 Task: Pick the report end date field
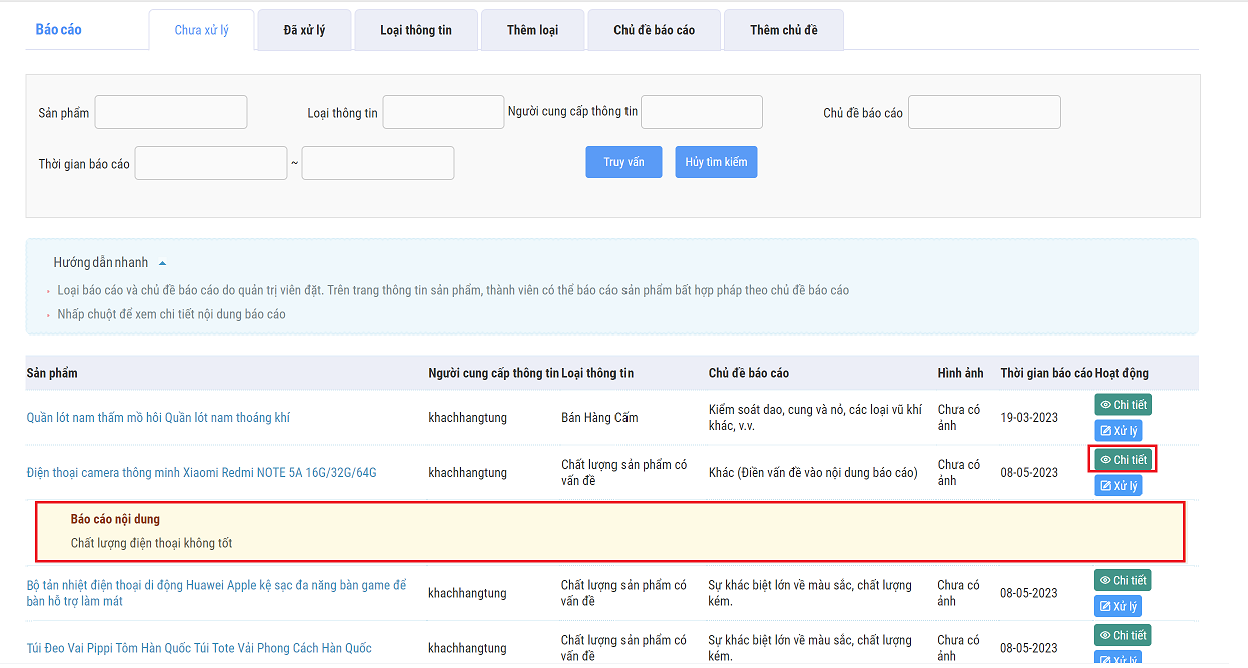tap(378, 164)
